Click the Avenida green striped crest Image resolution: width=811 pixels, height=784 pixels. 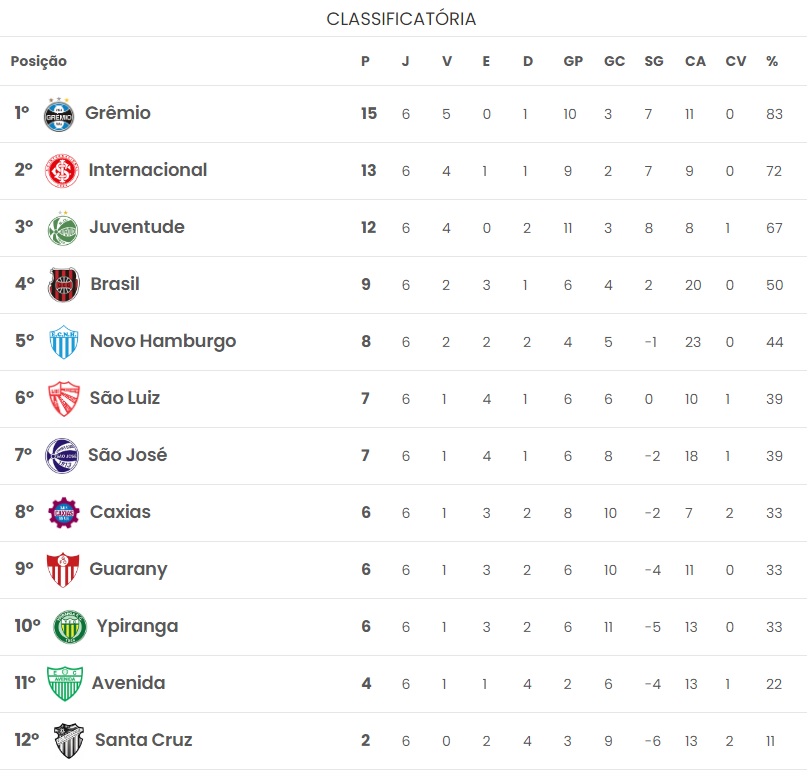coord(65,684)
